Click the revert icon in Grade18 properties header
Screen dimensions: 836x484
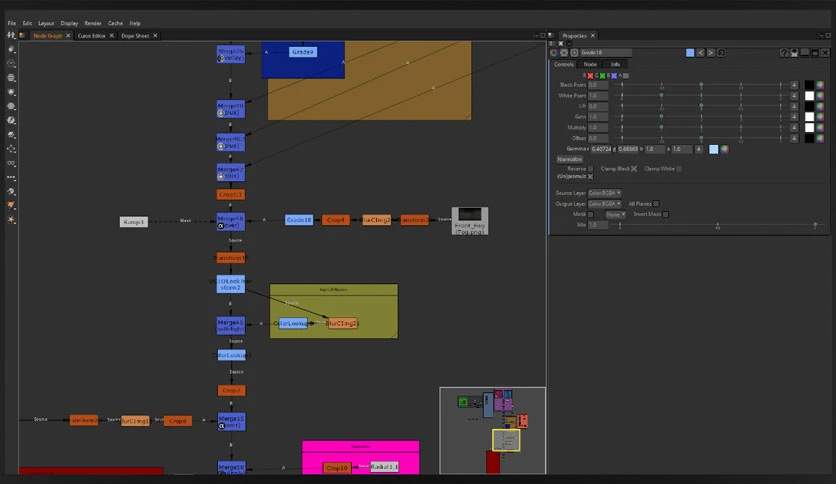point(721,53)
